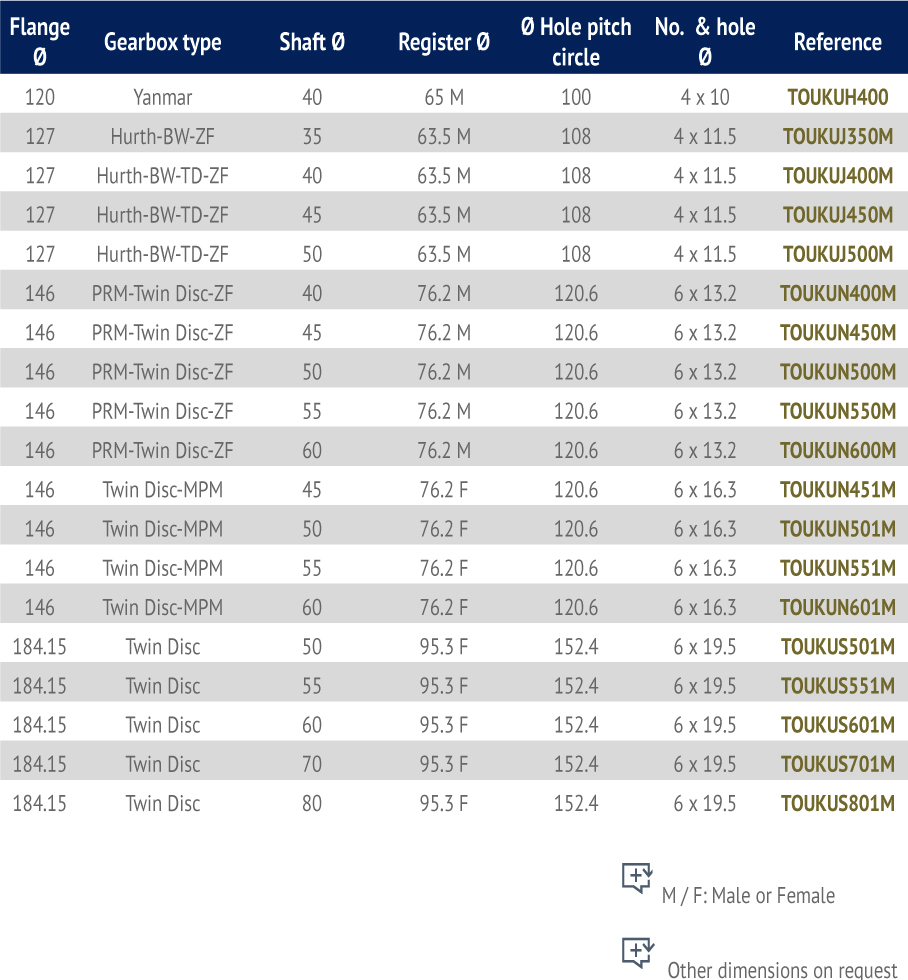Click hole pitch circle value 100
908x980 pixels.
[x=576, y=97]
